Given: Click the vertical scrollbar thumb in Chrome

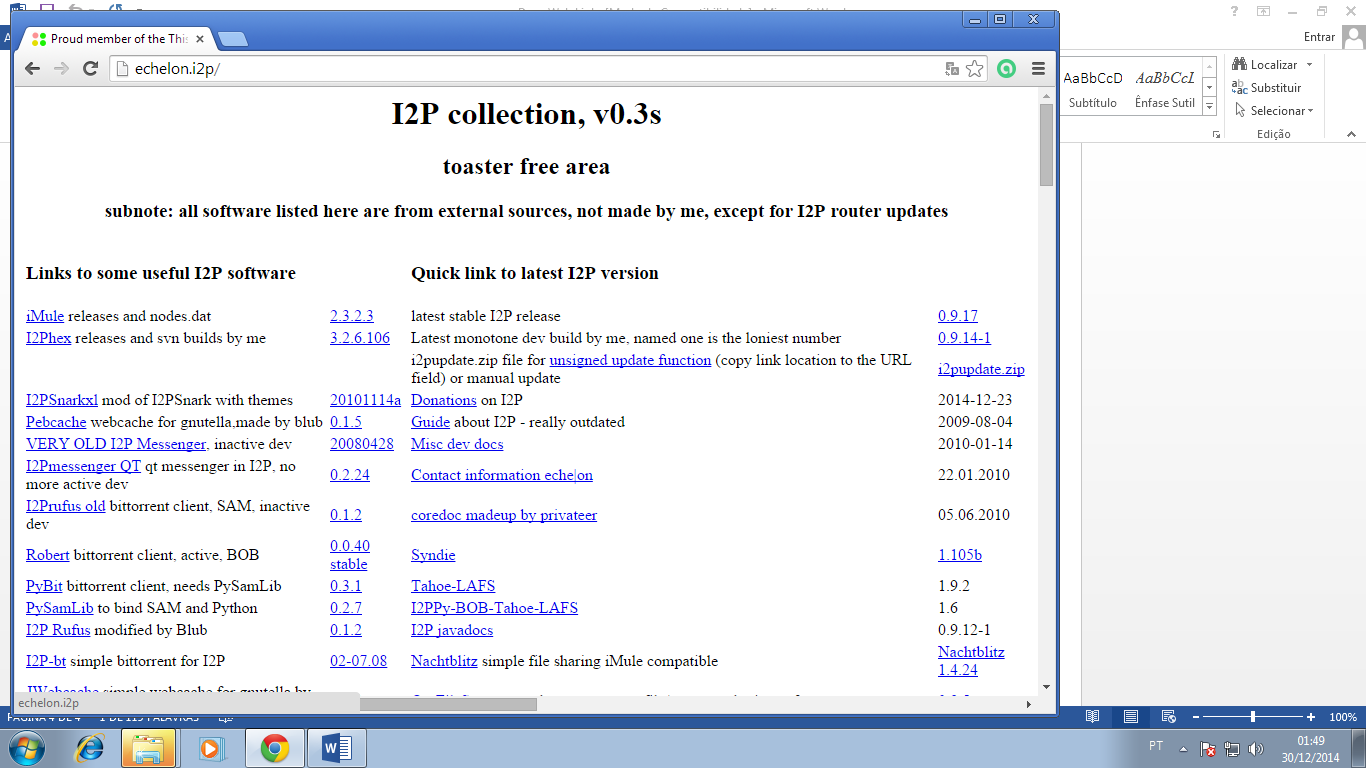Looking at the screenshot, I should [x=1046, y=144].
